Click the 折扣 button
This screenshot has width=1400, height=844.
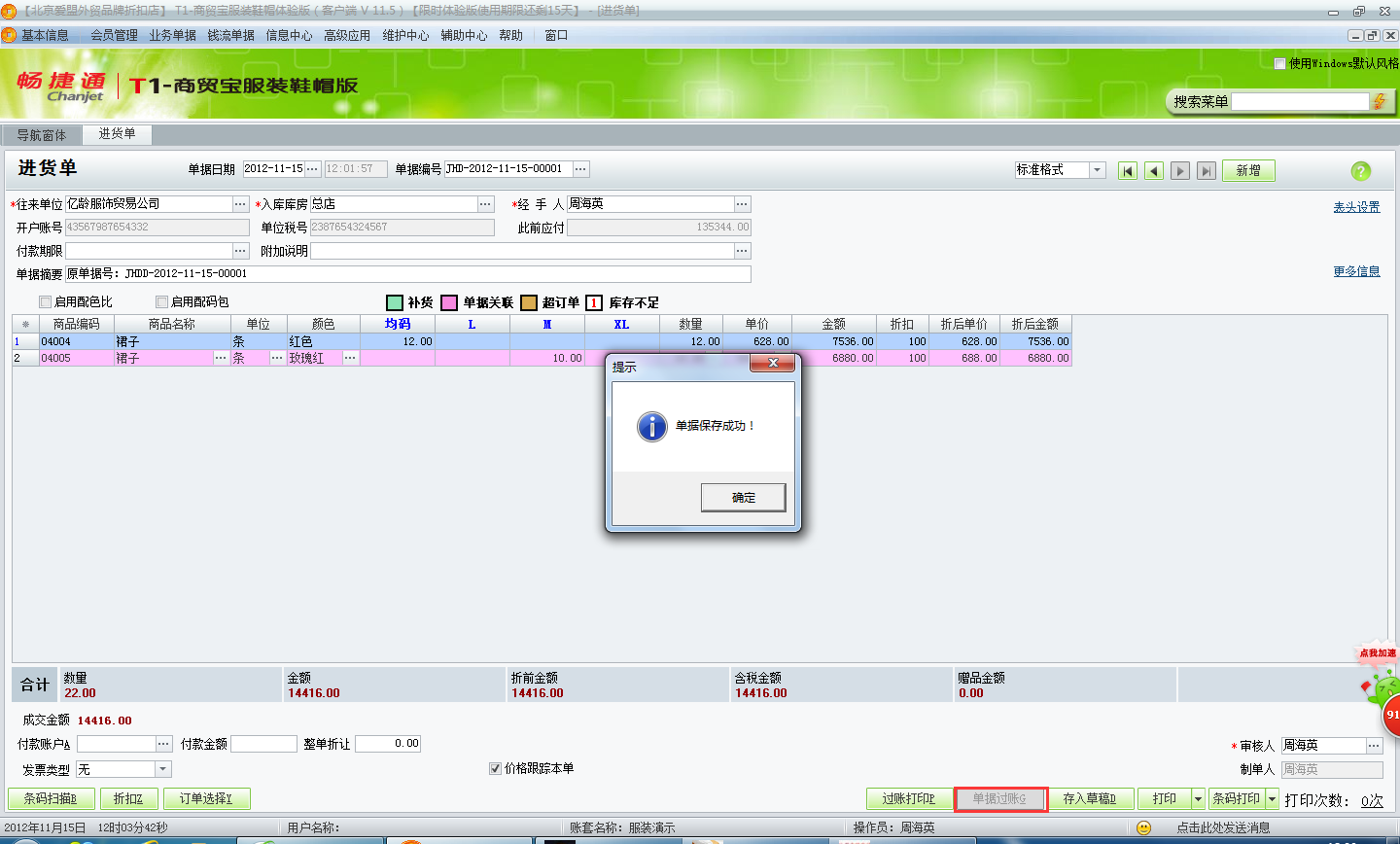click(x=128, y=799)
